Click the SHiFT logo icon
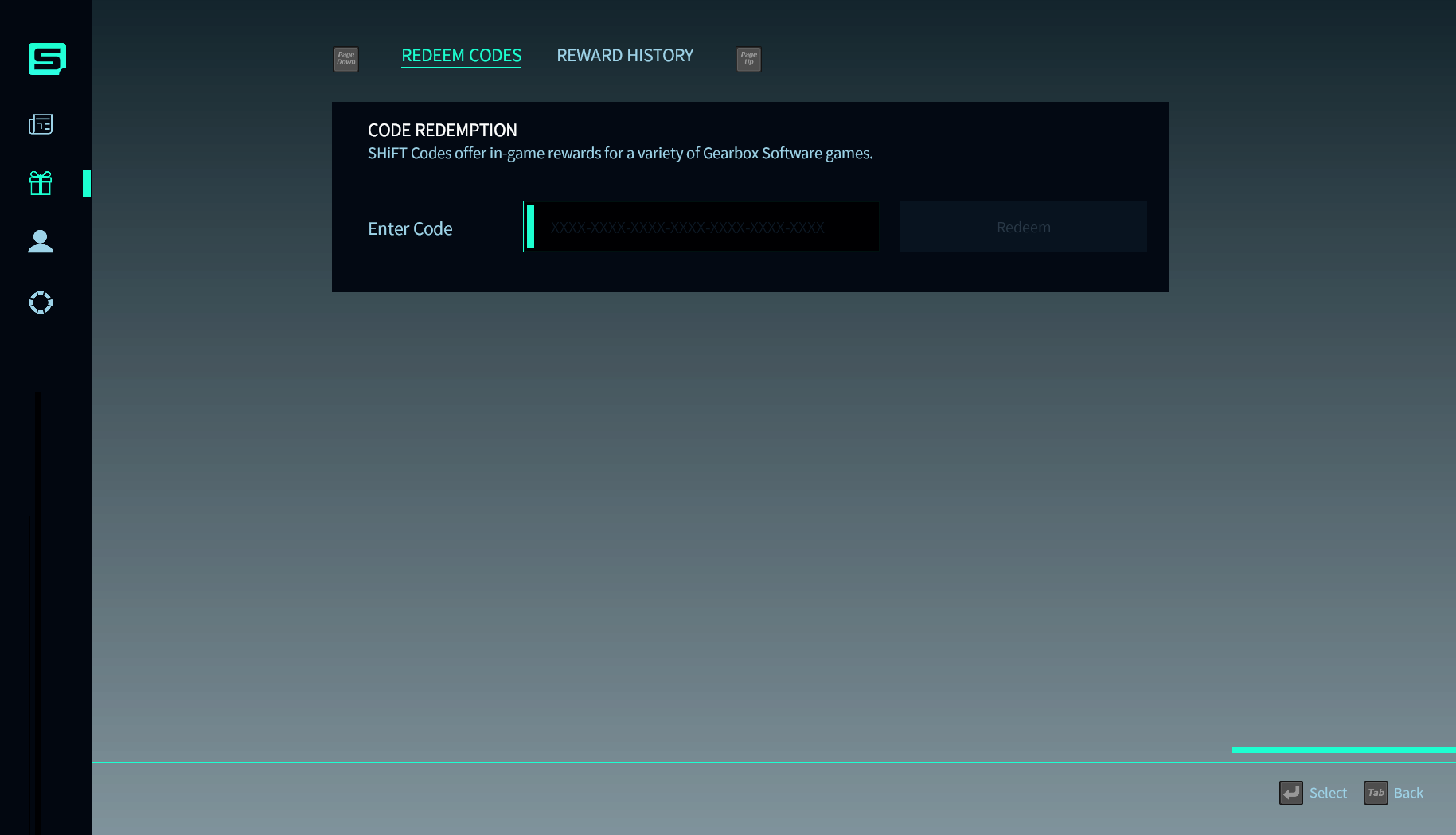Viewport: 1456px width, 835px height. (x=47, y=59)
